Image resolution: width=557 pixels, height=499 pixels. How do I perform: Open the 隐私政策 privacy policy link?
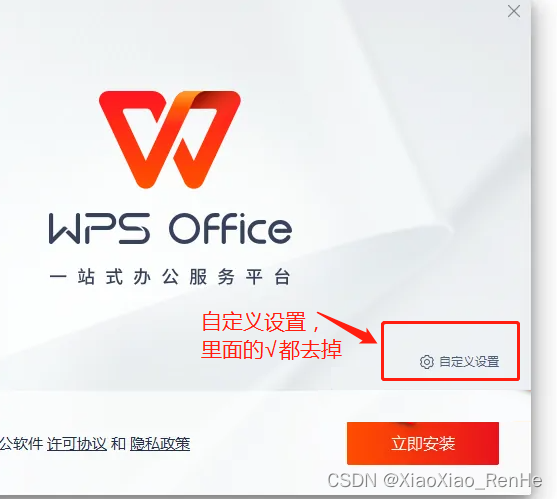pos(160,444)
